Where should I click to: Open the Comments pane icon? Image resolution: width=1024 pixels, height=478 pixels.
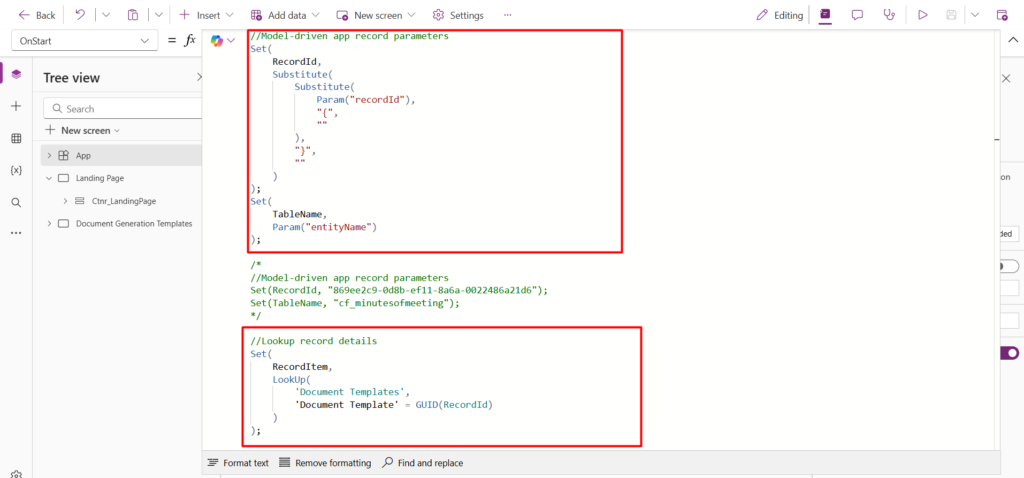[857, 15]
